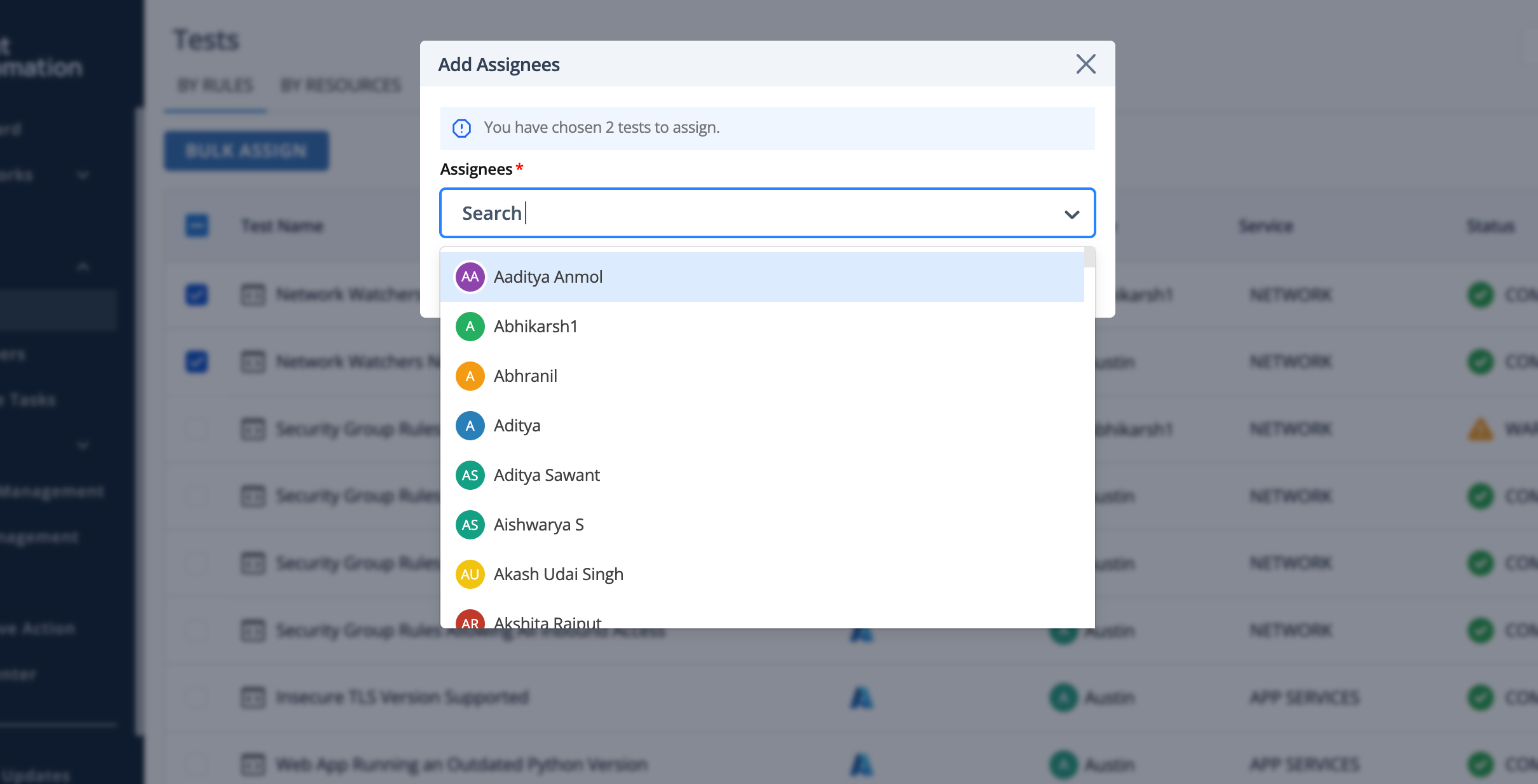Screen dimensions: 1538x784
Task: Click Abhikarsh1's green avatar icon
Action: [470, 327]
